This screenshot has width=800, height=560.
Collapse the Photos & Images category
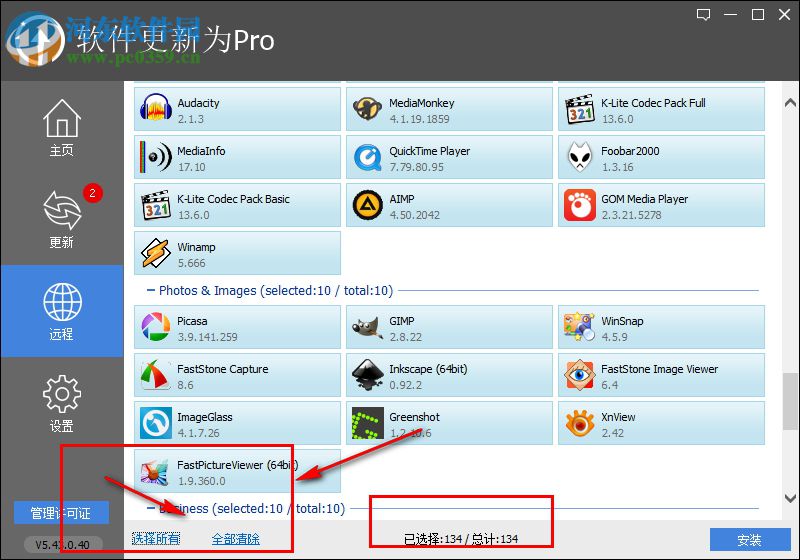pyautogui.click(x=151, y=290)
